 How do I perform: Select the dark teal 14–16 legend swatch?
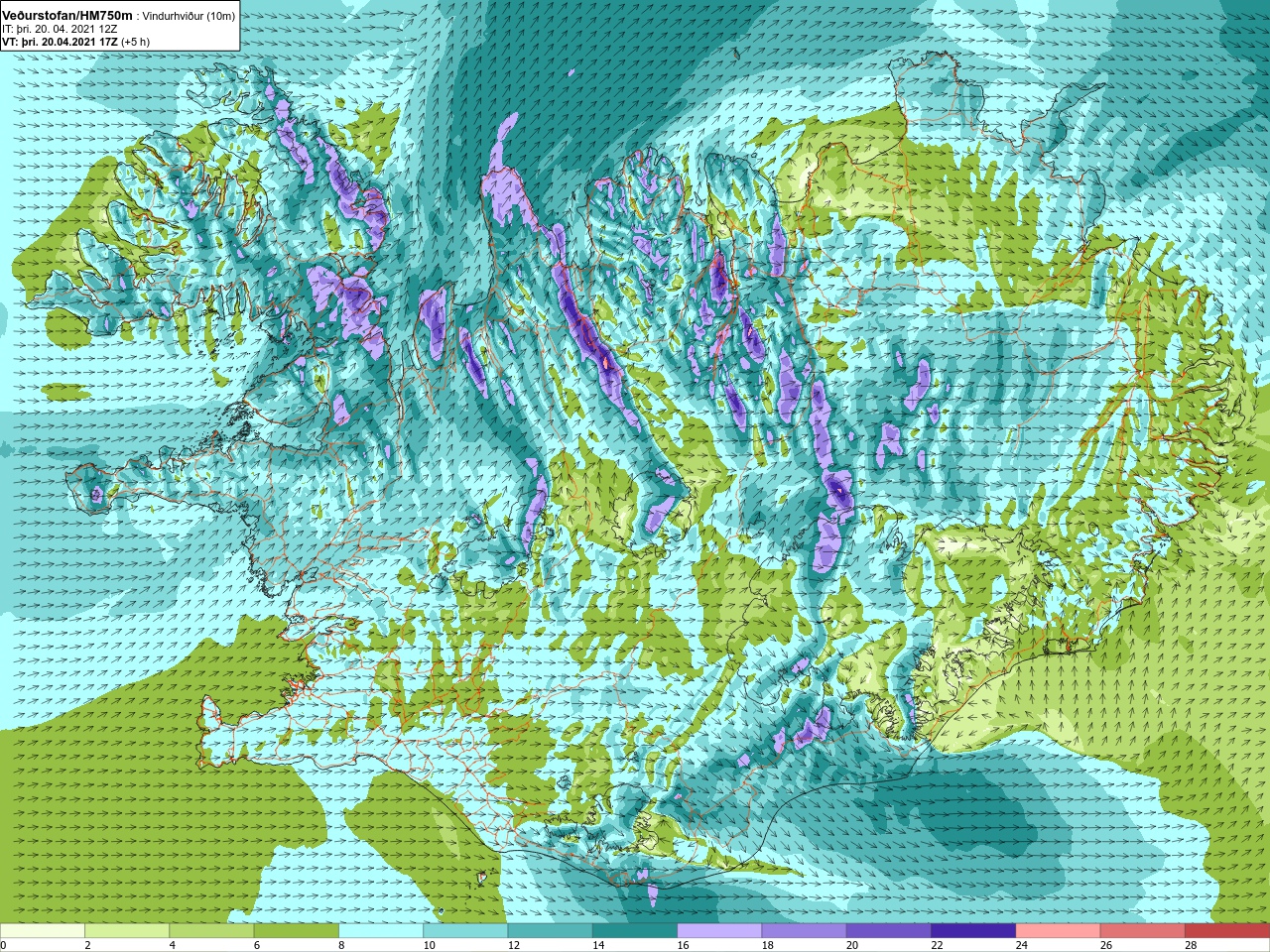pyautogui.click(x=635, y=930)
